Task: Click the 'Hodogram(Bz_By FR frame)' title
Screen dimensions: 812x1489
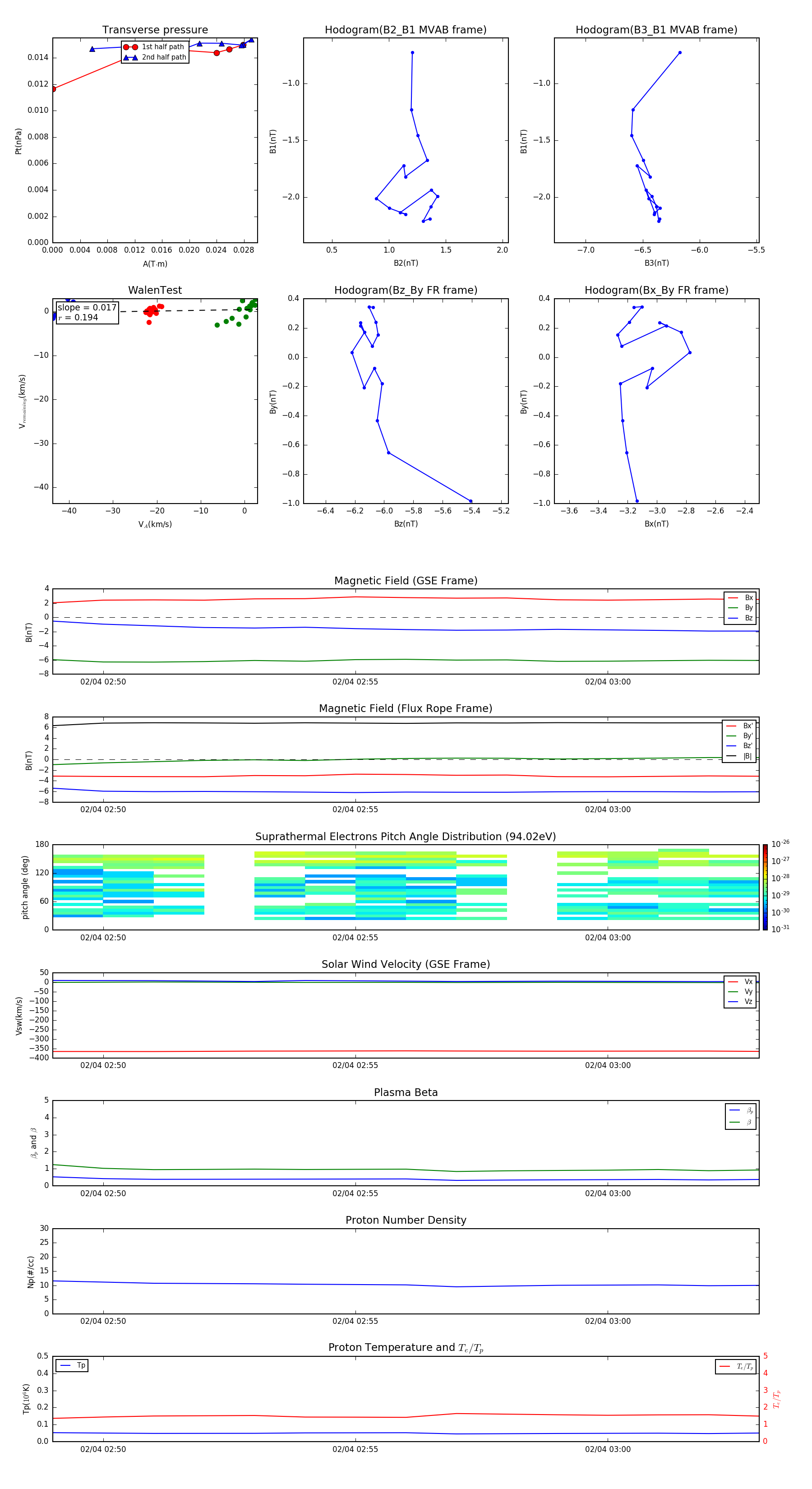Action: pos(406,290)
